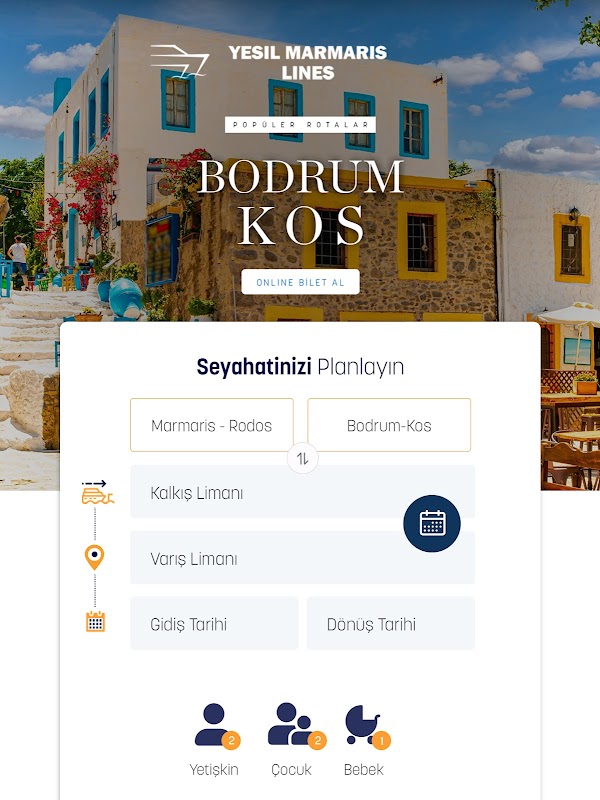Click the Bebek count badge showing 1
This screenshot has width=600, height=800.
(382, 740)
